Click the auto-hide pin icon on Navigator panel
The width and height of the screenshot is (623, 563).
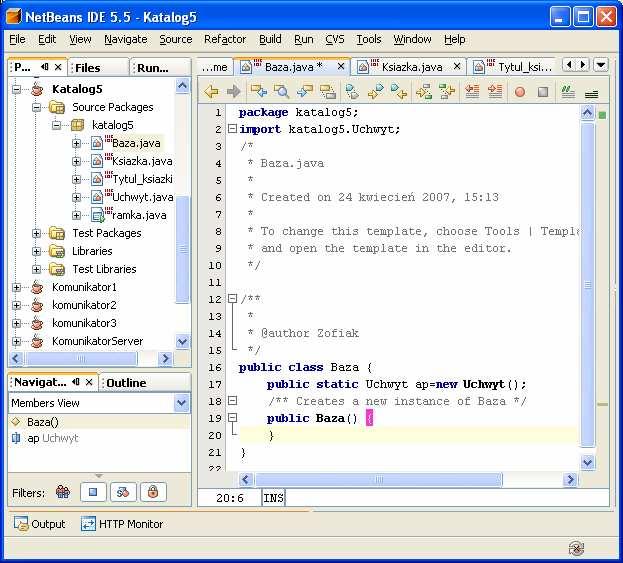pyautogui.click(x=75, y=382)
